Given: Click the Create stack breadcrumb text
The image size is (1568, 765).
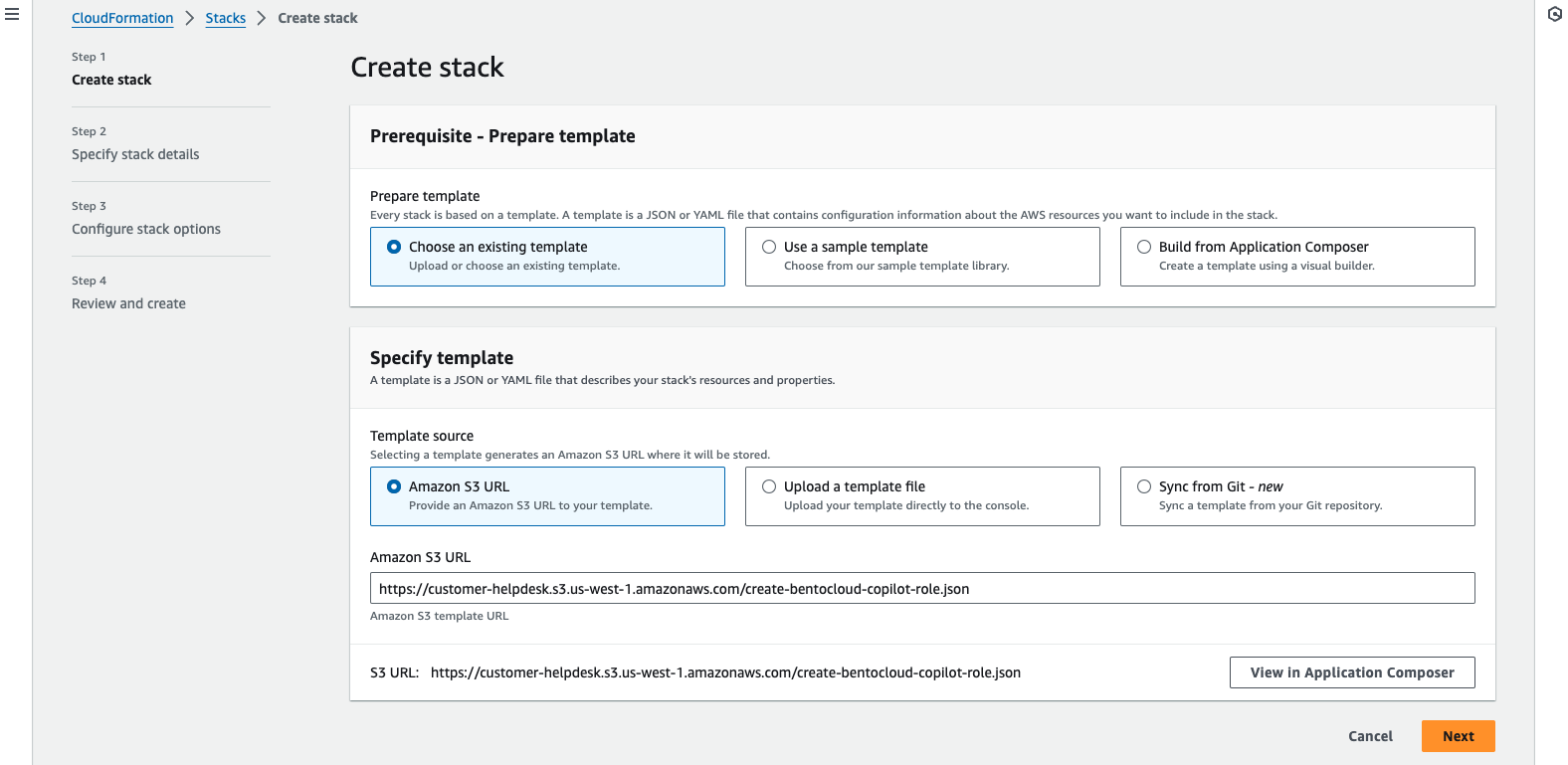Looking at the screenshot, I should click(x=317, y=18).
